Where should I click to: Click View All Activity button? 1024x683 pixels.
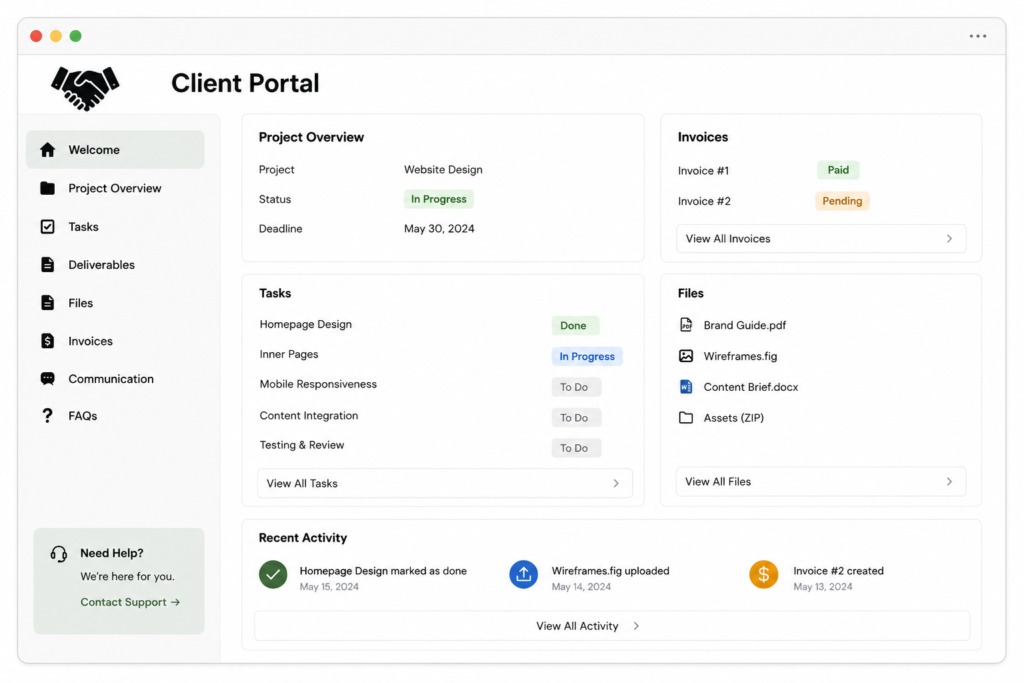tap(612, 626)
